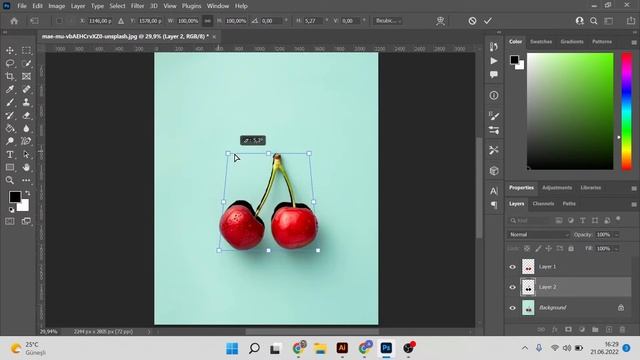This screenshot has height=360, width=640.
Task: Open the Info panel icon
Action: pos(494,96)
